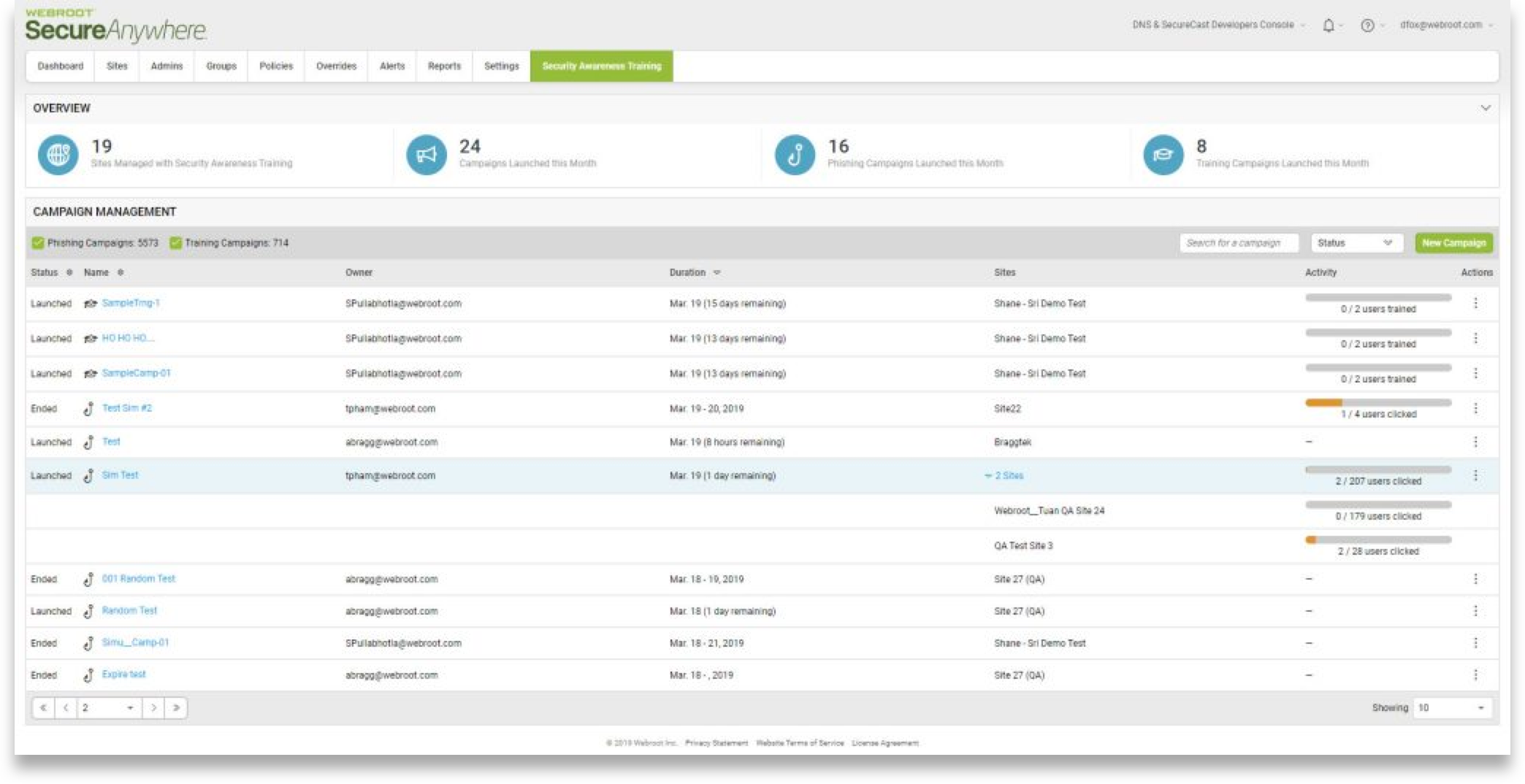Collapse the 2 Sites expander
This screenshot has width=1525, height=784.
[x=1004, y=476]
